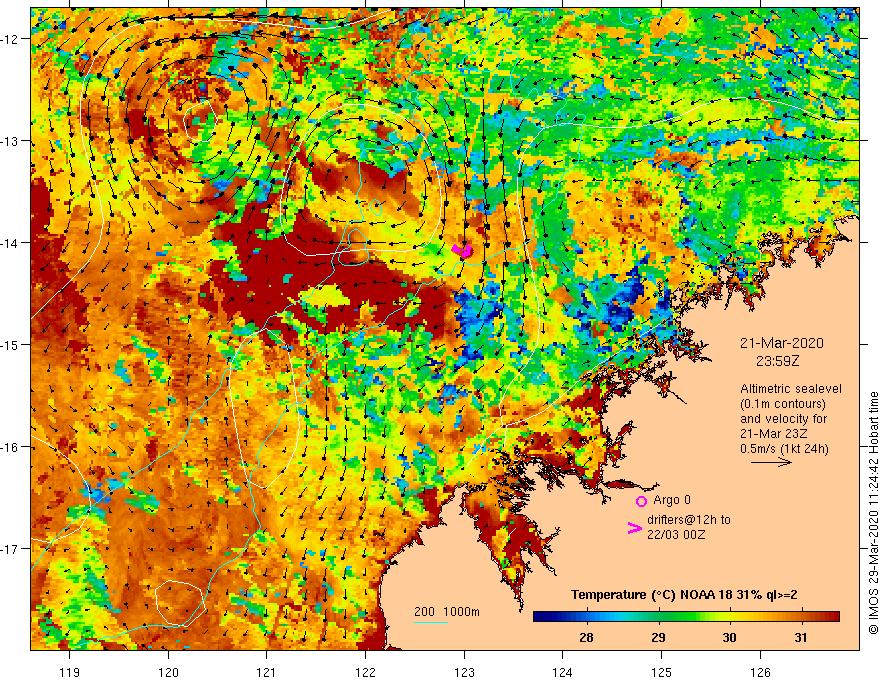Screen dimensions: 880x680
Task: Click latitude axis label -12
Action: tap(11, 39)
